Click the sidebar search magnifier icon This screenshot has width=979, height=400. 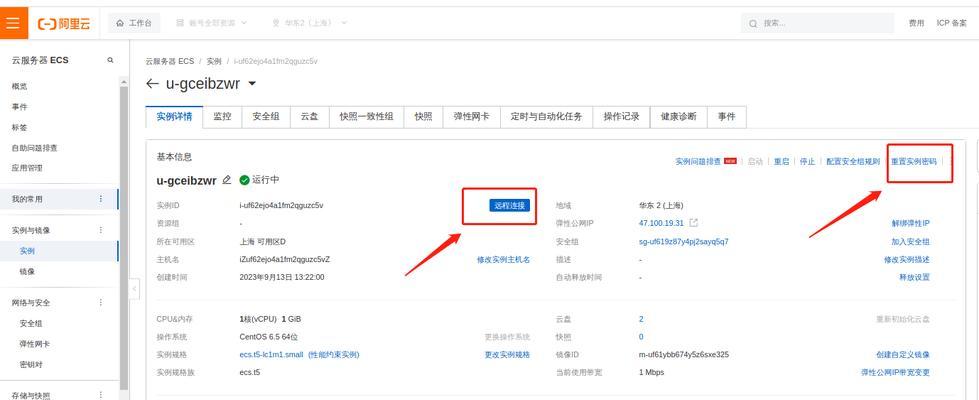click(x=111, y=61)
